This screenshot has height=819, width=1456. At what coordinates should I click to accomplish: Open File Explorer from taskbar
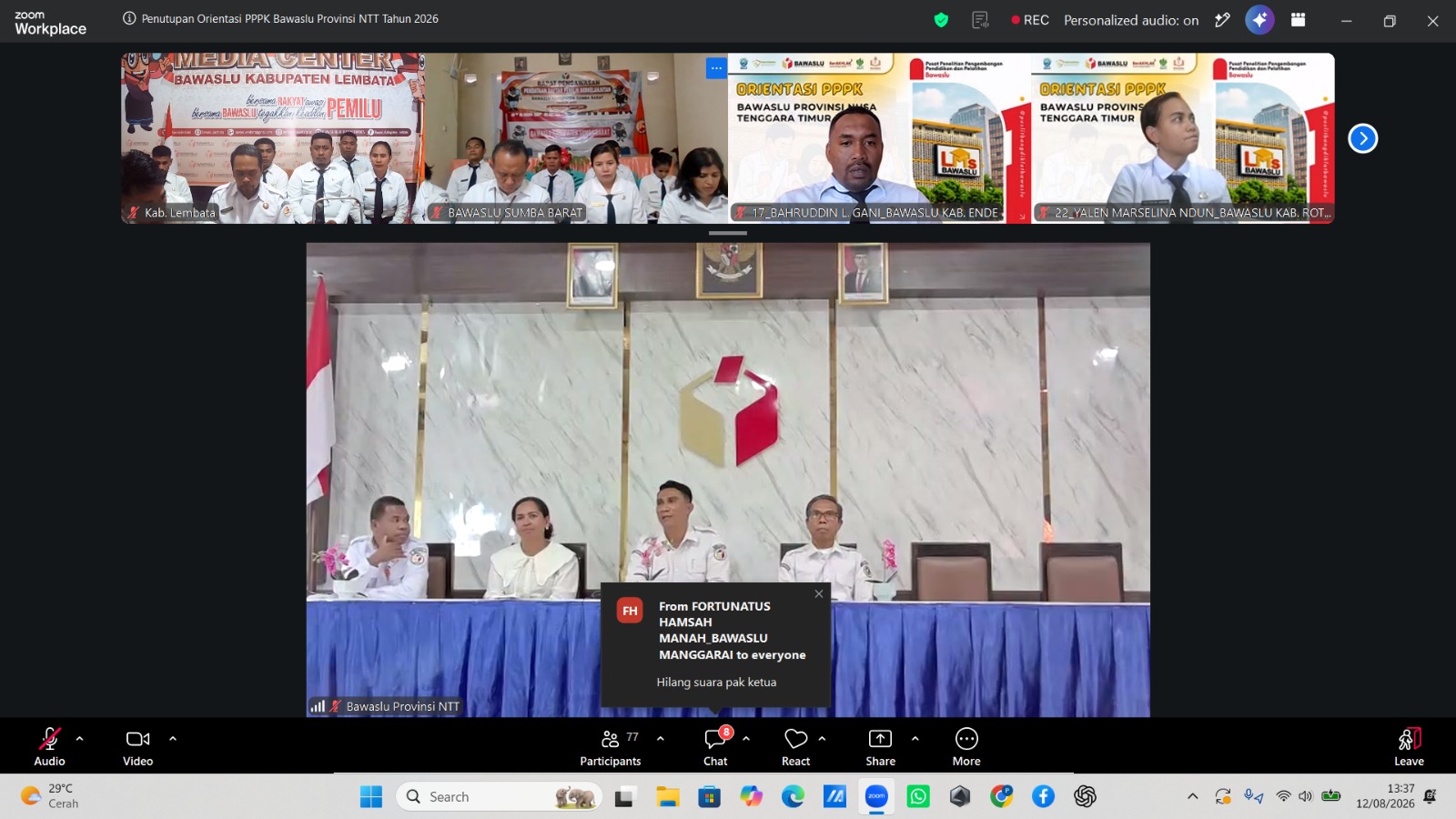click(668, 797)
